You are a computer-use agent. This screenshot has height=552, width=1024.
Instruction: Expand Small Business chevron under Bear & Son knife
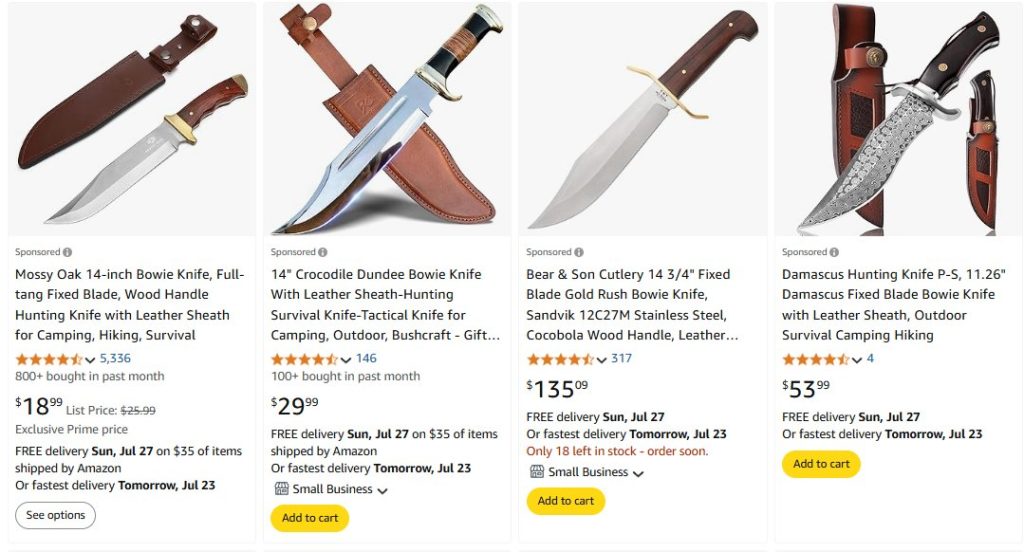[x=638, y=473]
